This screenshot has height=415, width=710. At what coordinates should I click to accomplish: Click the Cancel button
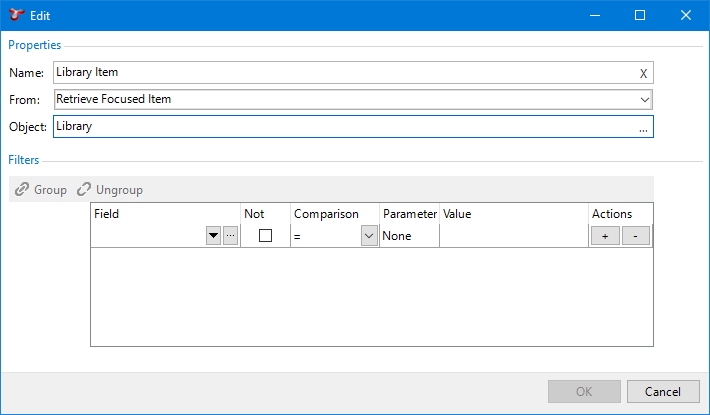point(662,391)
